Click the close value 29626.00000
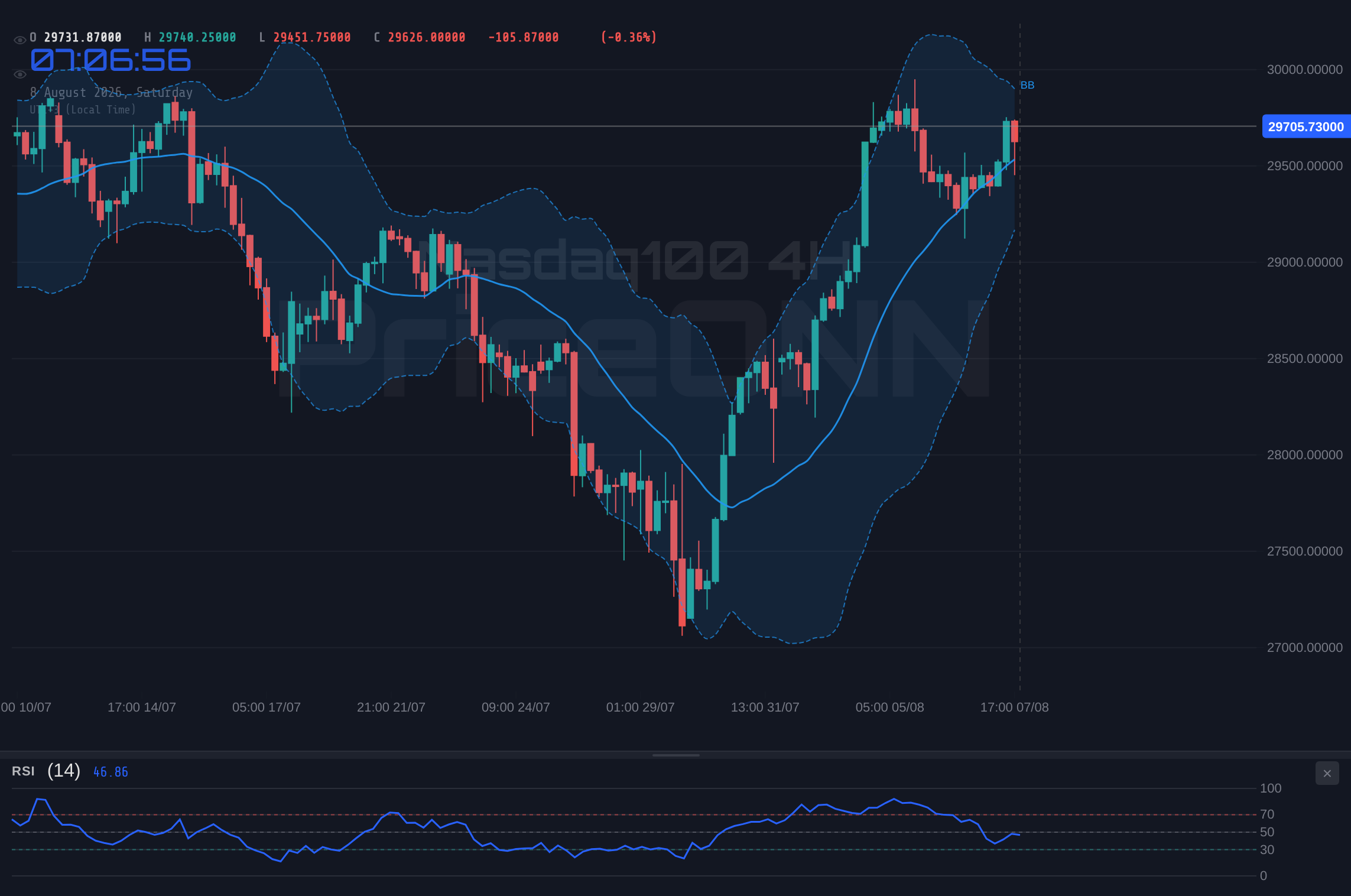This screenshot has height=896, width=1351. point(427,37)
